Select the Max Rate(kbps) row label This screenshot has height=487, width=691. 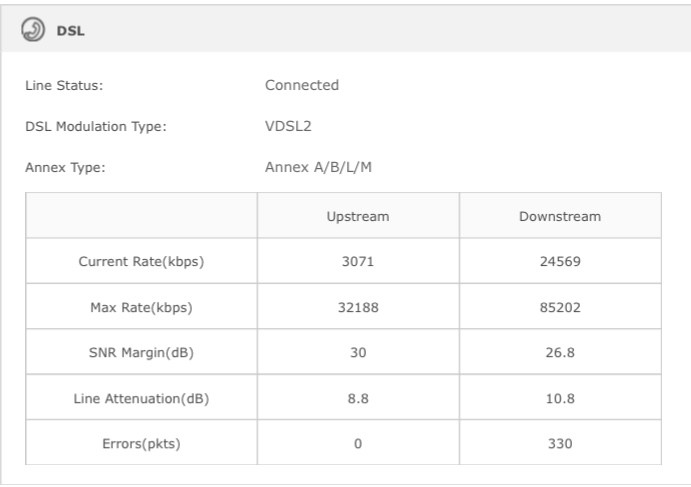click(x=141, y=307)
